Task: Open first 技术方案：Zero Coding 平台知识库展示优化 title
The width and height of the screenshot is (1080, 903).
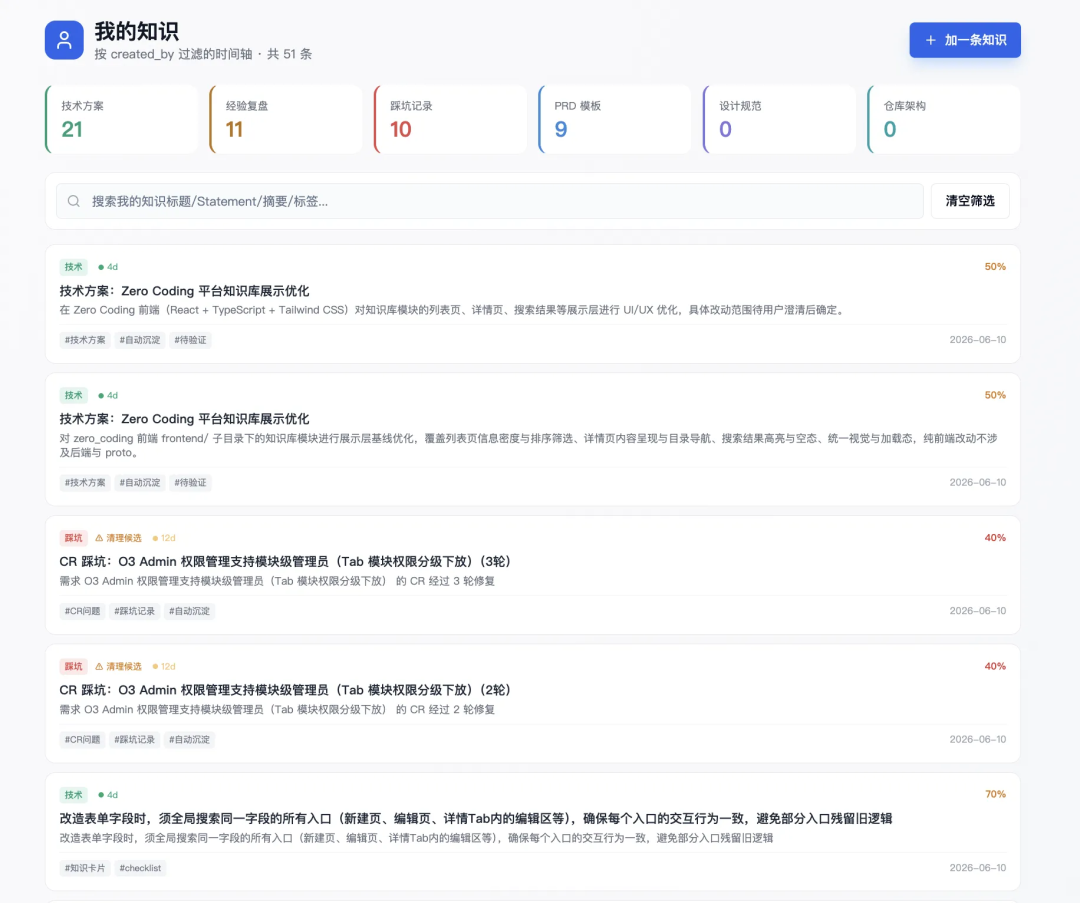Action: click(184, 291)
